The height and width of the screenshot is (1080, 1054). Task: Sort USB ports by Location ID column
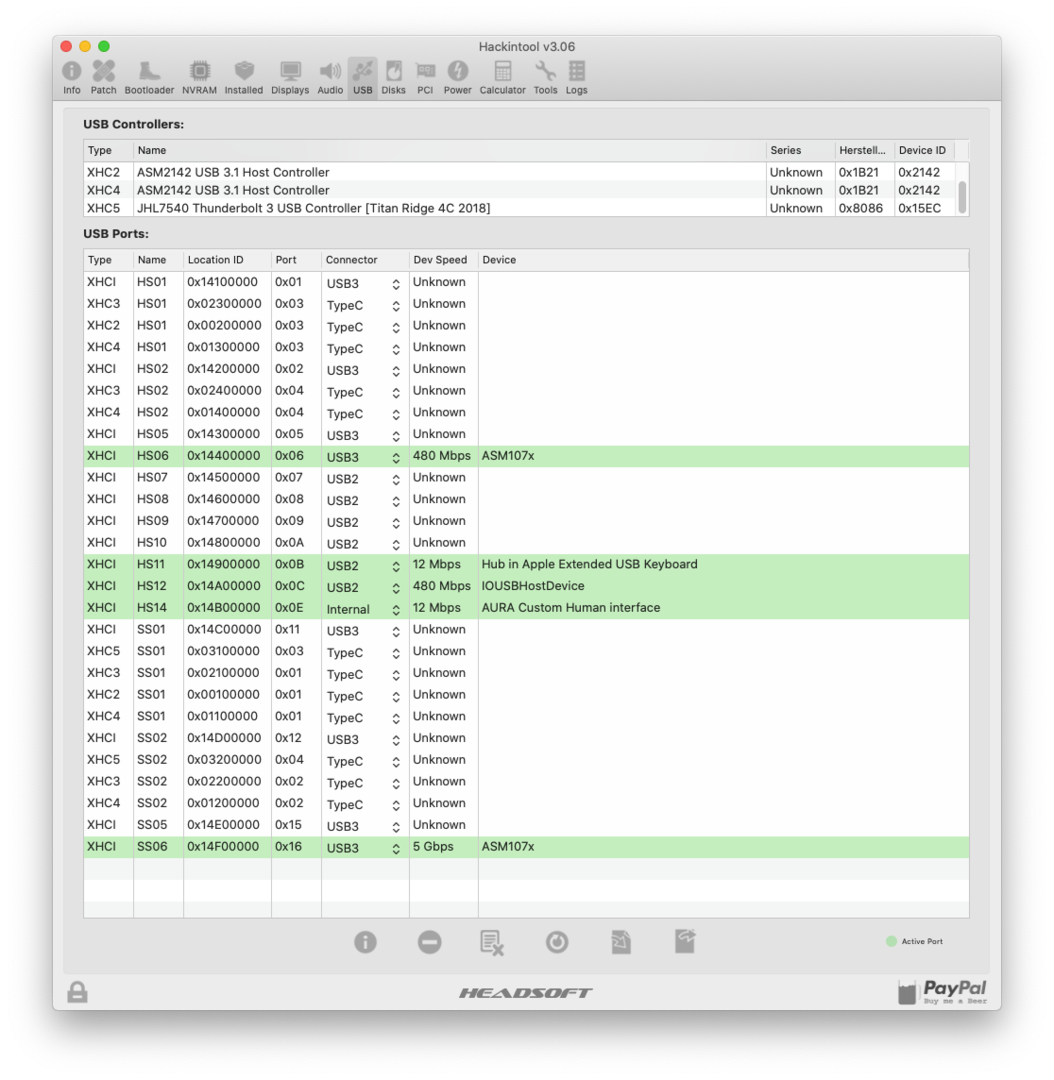[x=227, y=260]
